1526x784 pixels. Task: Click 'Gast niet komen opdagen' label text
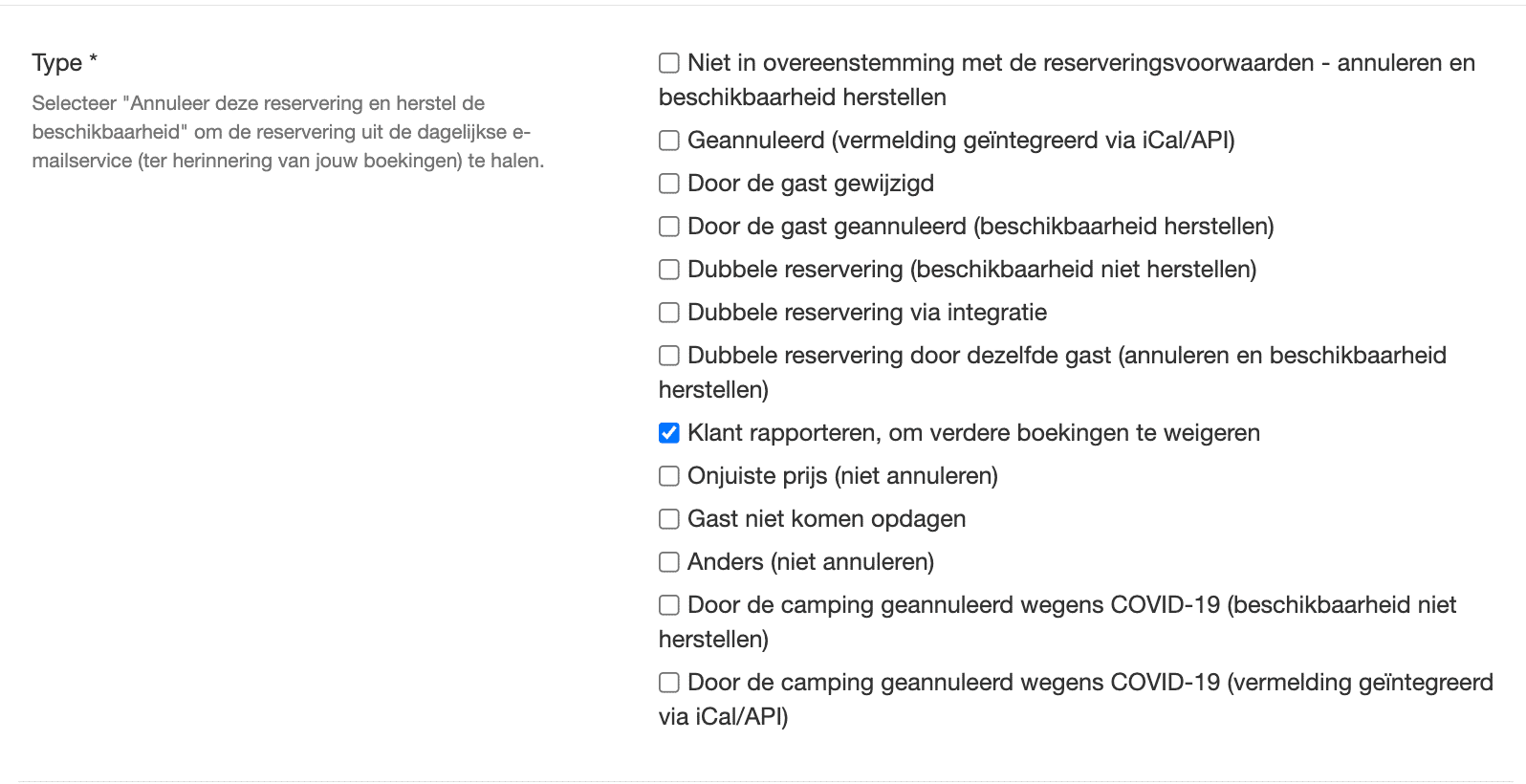[826, 519]
